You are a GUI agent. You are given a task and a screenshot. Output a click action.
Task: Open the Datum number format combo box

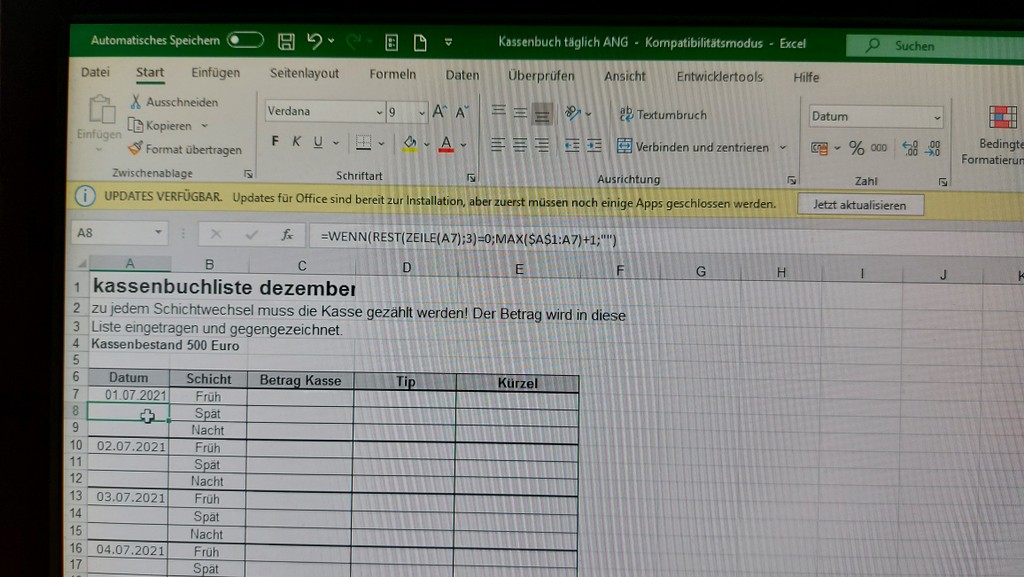876,117
